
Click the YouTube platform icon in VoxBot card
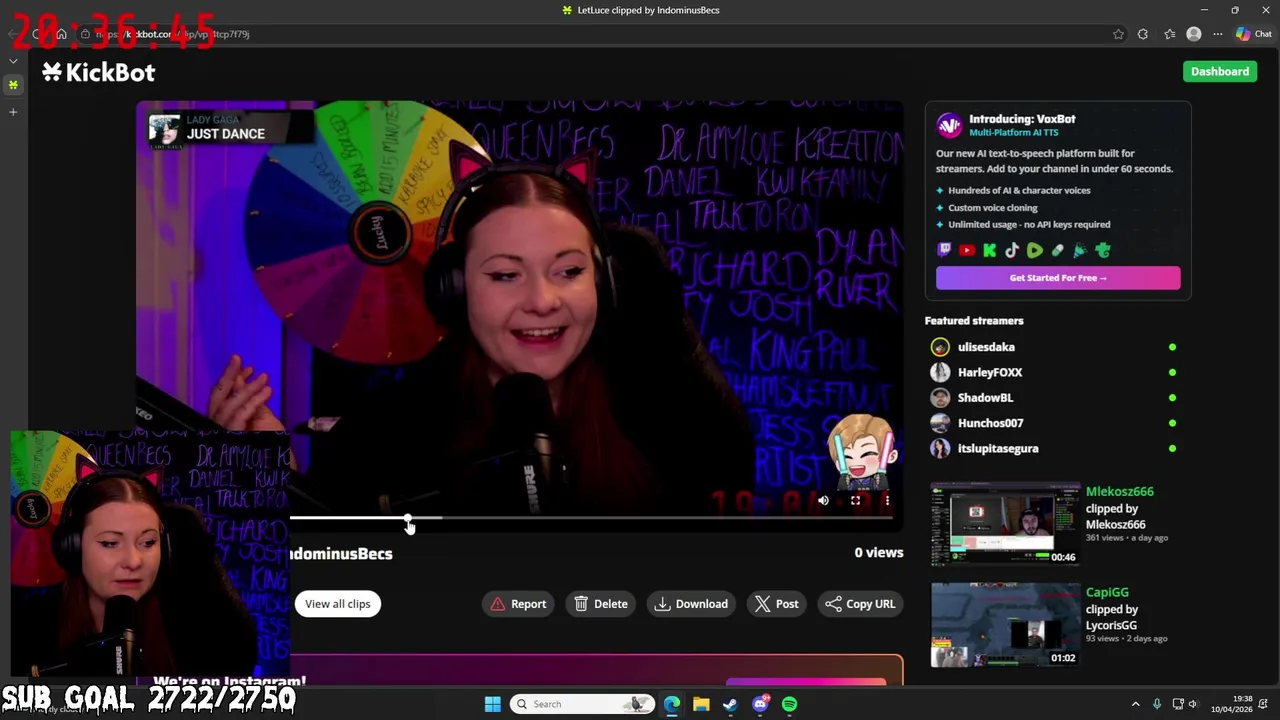[x=967, y=250]
